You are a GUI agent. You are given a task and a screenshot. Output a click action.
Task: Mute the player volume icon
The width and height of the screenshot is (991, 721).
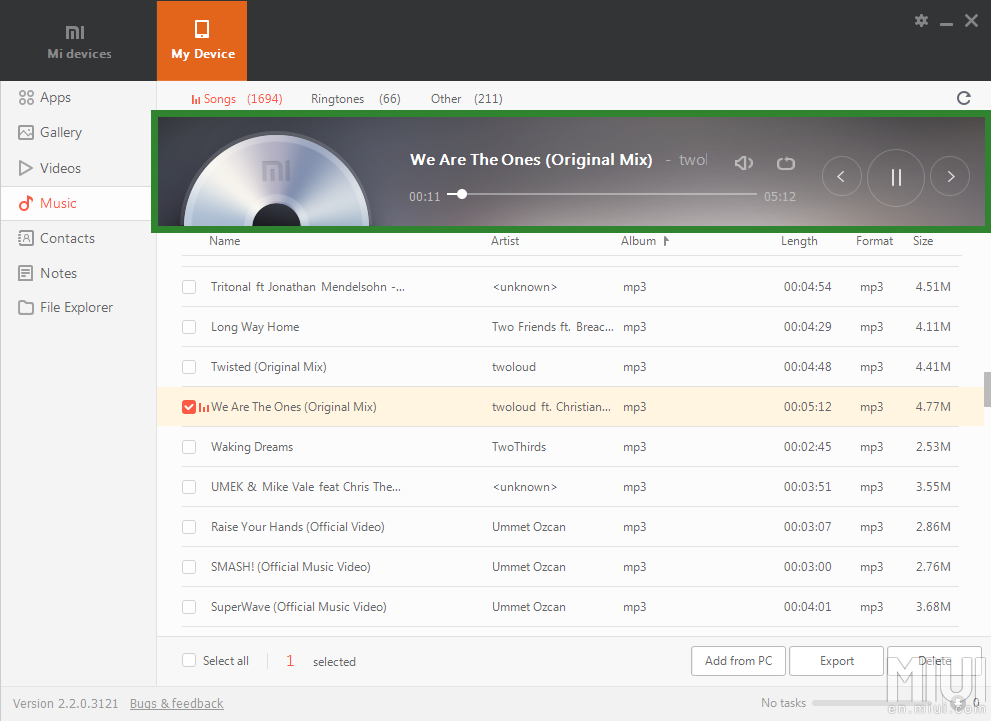744,163
